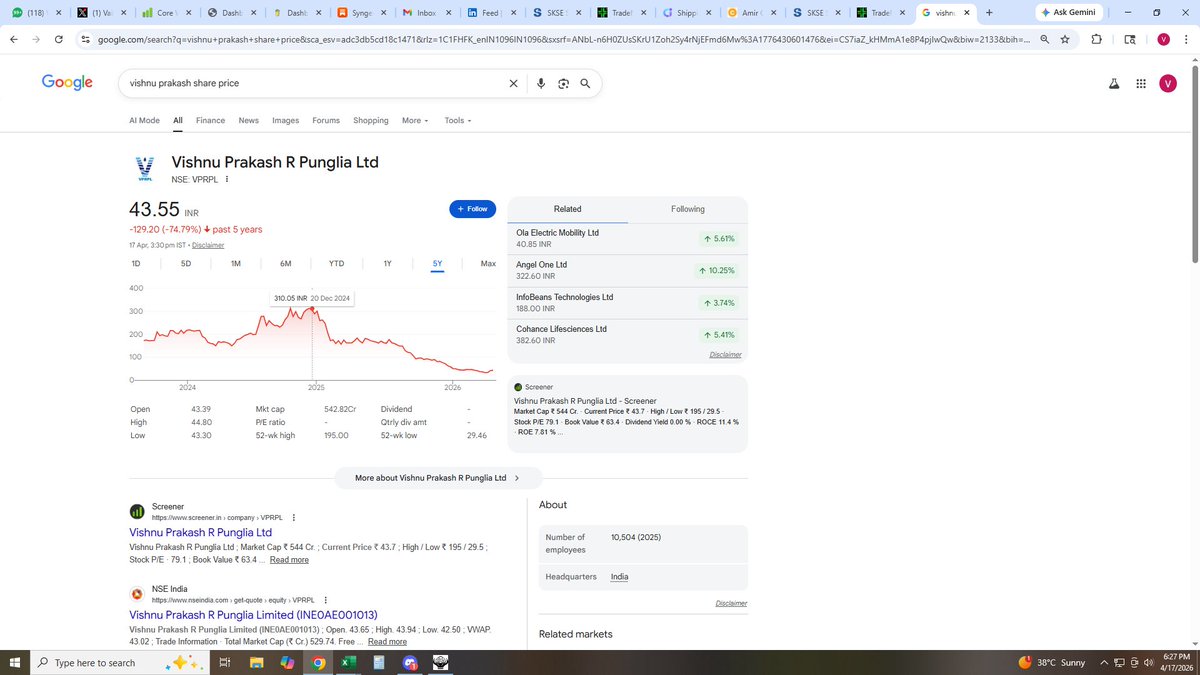Open Screener result Vishnu Prakash R Punglia Ltd
Viewport: 1200px width, 675px height.
[201, 533]
